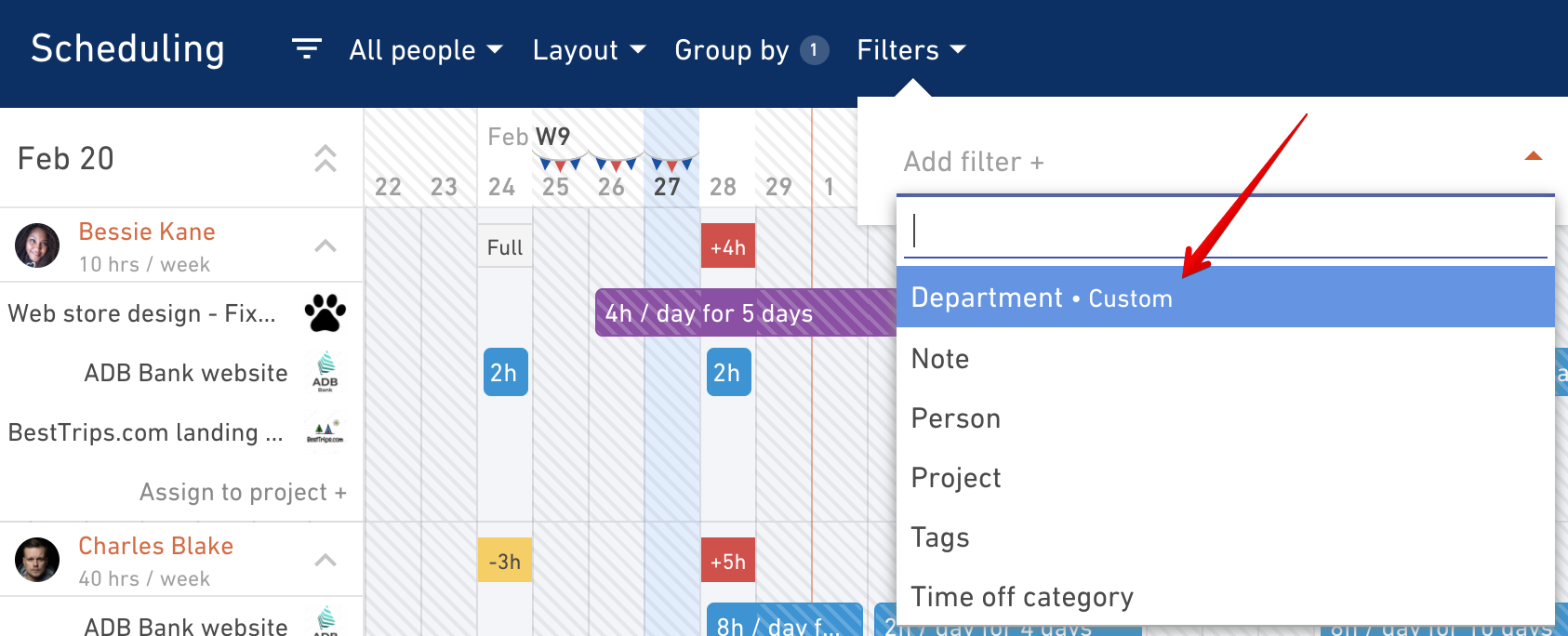
Task: Click day 28 in timeline header
Action: click(723, 187)
